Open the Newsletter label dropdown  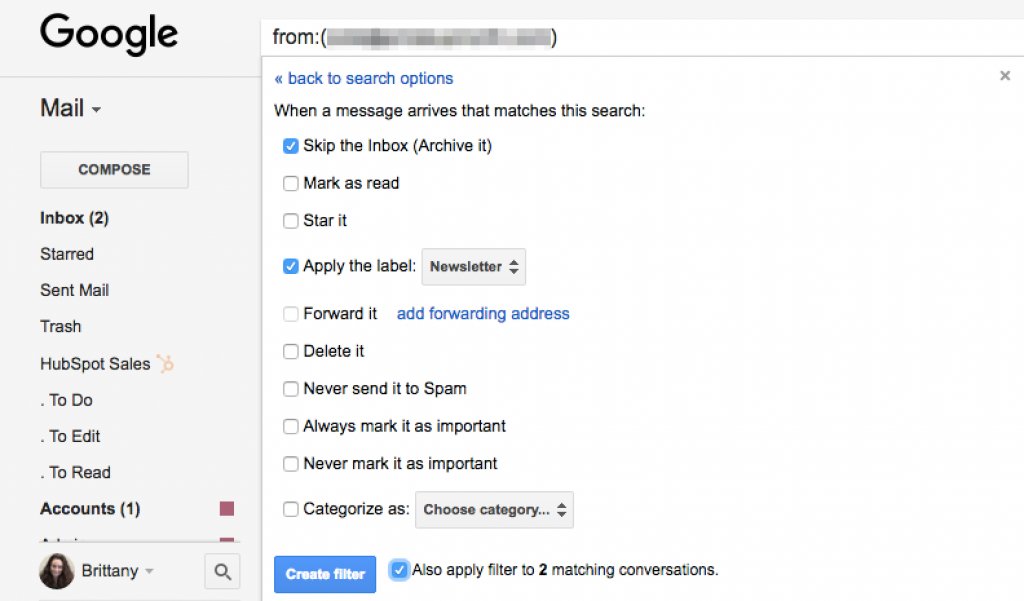point(473,266)
